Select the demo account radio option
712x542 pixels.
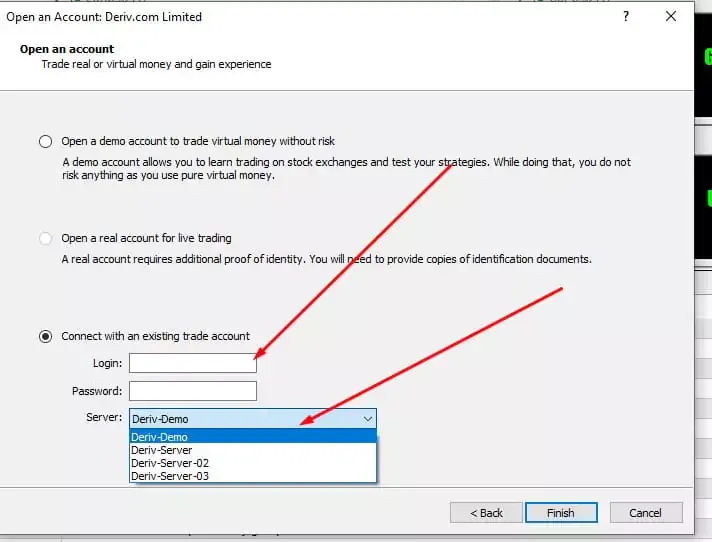pyautogui.click(x=45, y=141)
